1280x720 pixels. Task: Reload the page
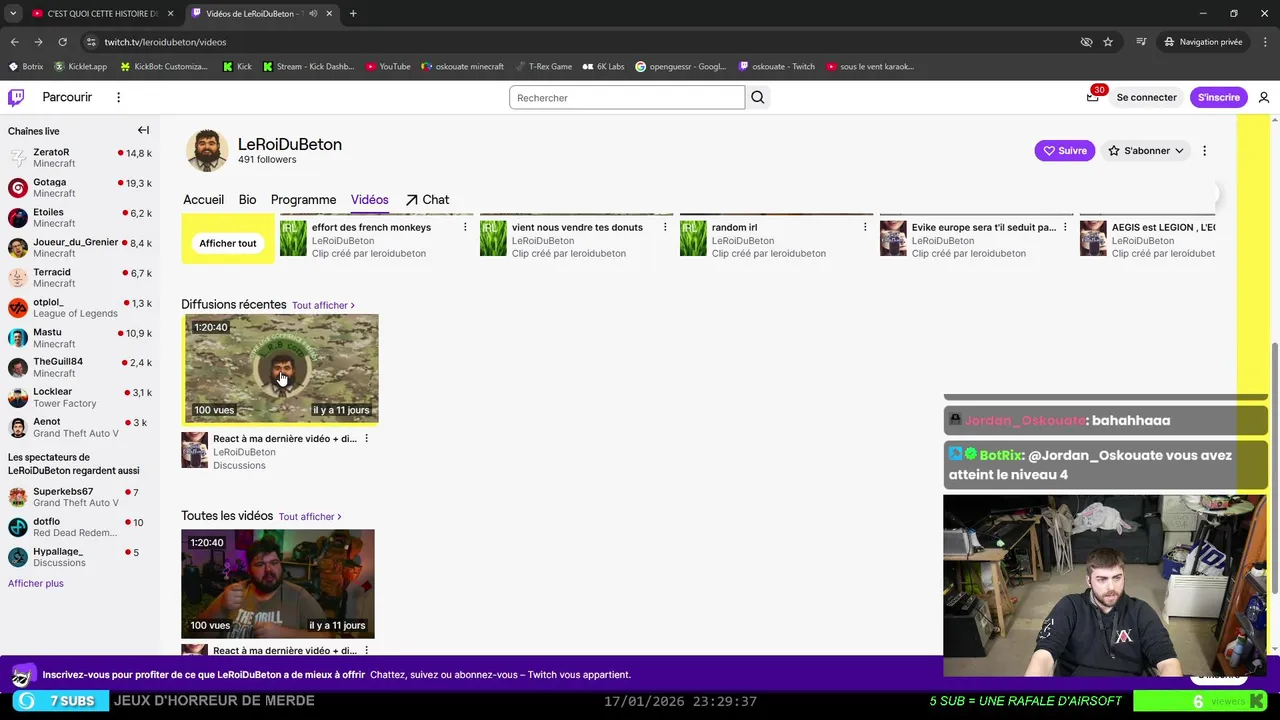[62, 42]
